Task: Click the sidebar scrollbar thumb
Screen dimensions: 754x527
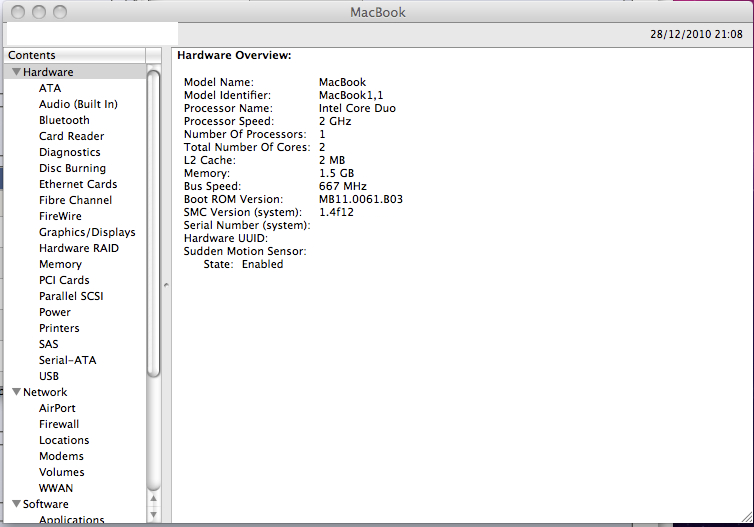Action: (153, 224)
